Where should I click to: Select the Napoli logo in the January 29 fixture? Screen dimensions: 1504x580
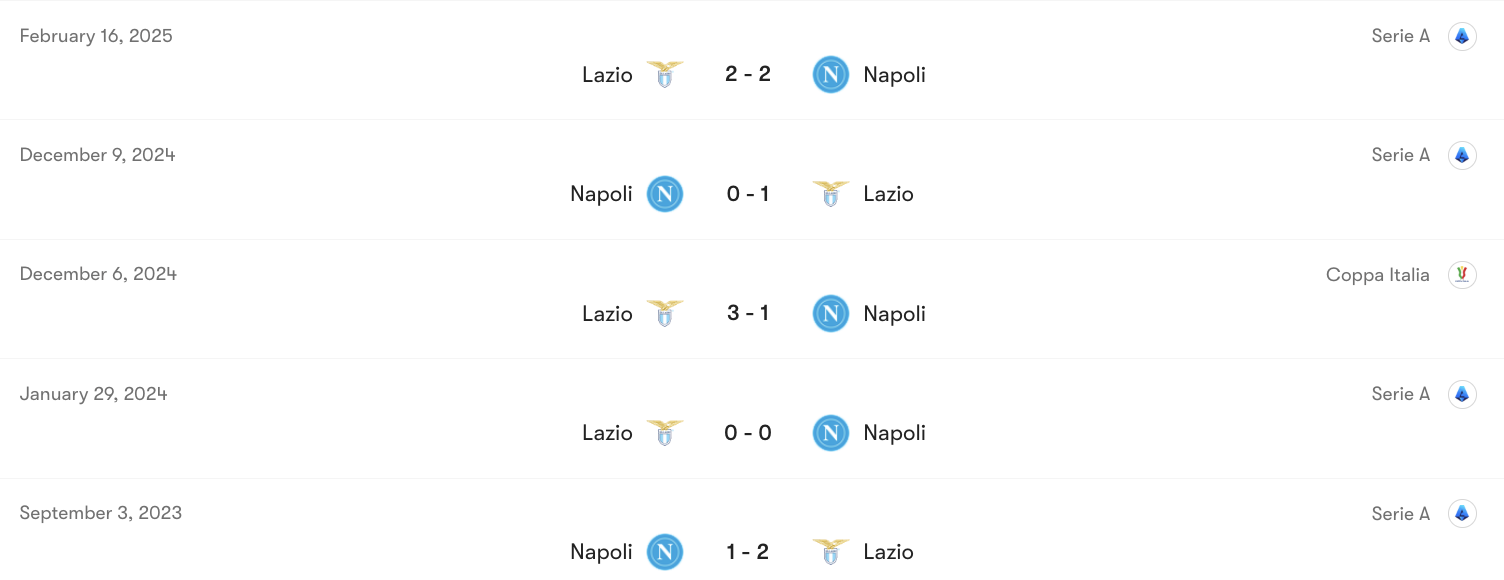click(830, 432)
